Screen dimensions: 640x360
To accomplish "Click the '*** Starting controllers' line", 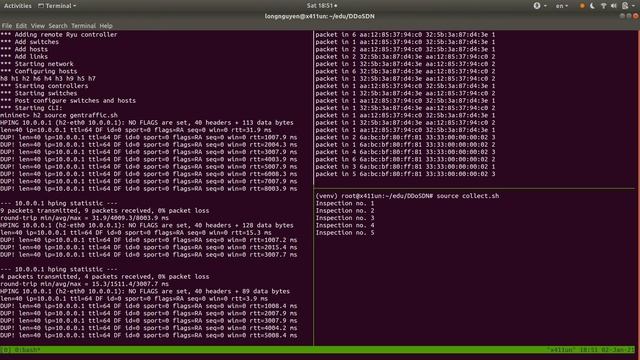I will 44,86.
